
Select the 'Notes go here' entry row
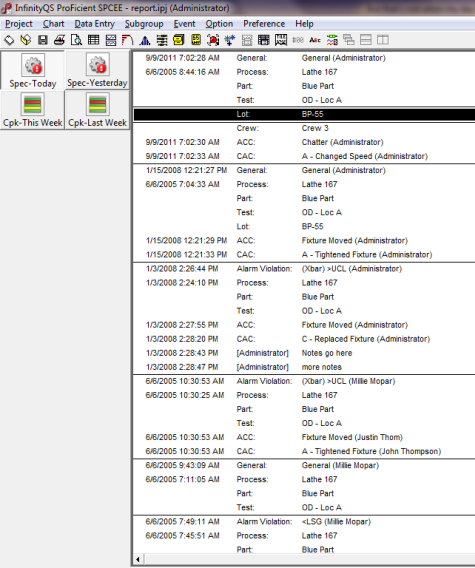(304, 353)
